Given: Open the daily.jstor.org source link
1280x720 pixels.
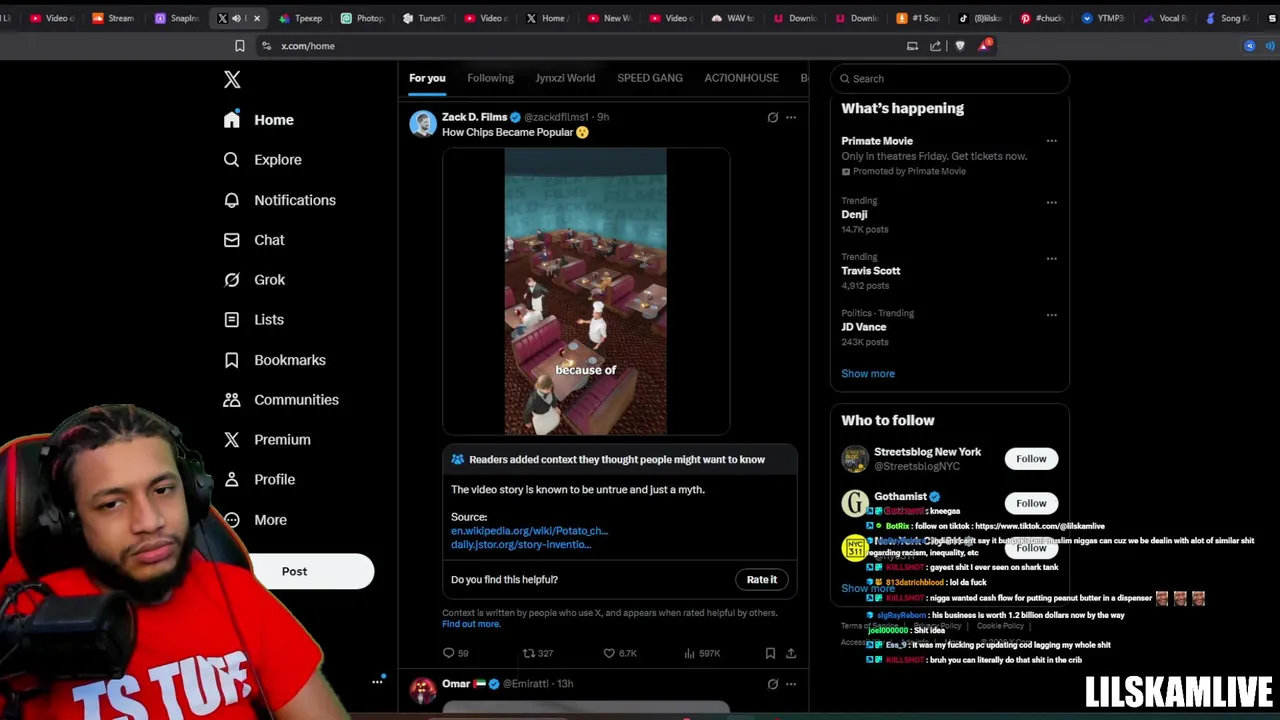Looking at the screenshot, I should (x=521, y=545).
